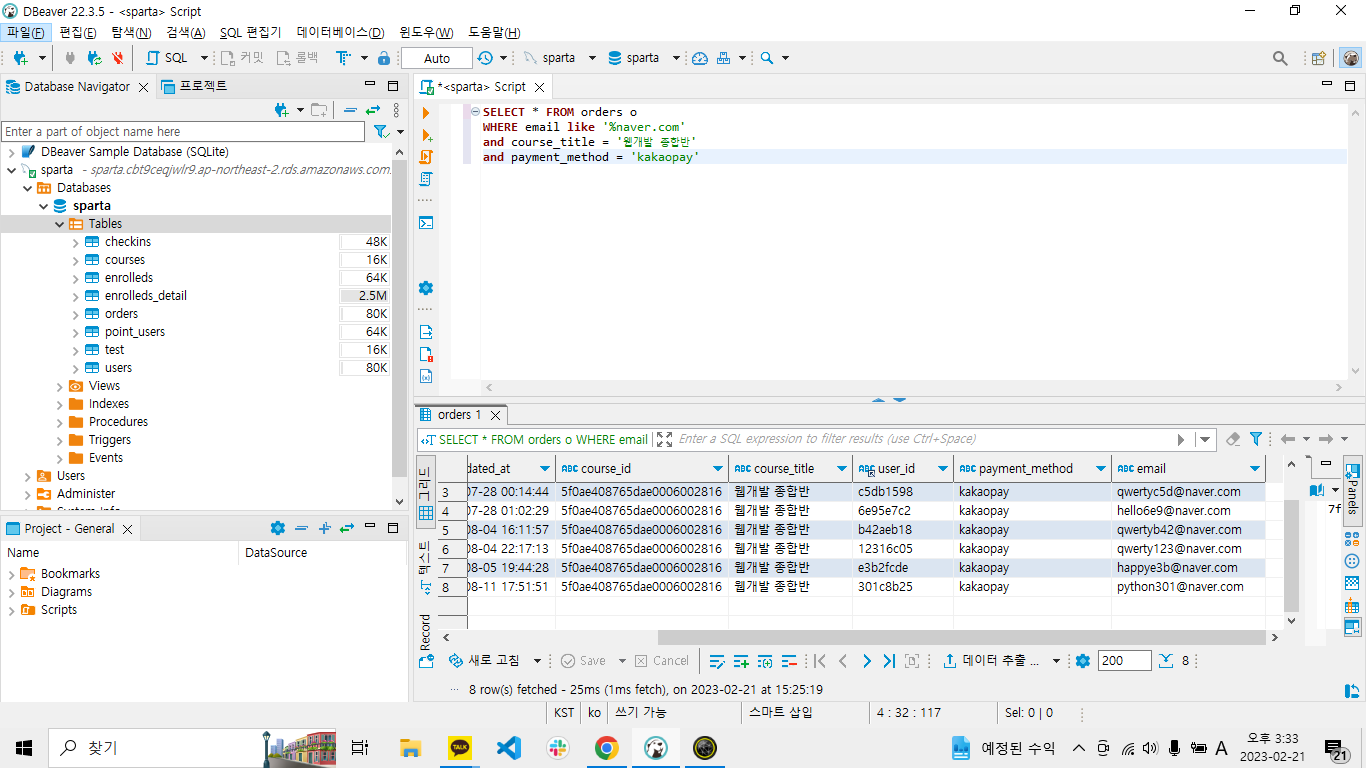Screen dimensions: 1366x768
Task: Open SQL editor from toolbar
Action: (167, 58)
